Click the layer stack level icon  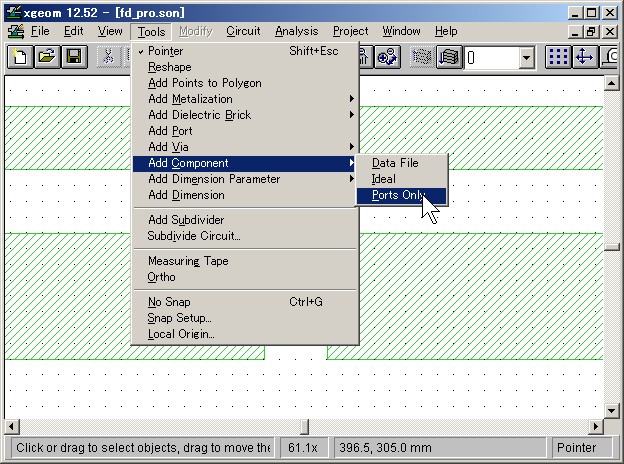click(449, 57)
